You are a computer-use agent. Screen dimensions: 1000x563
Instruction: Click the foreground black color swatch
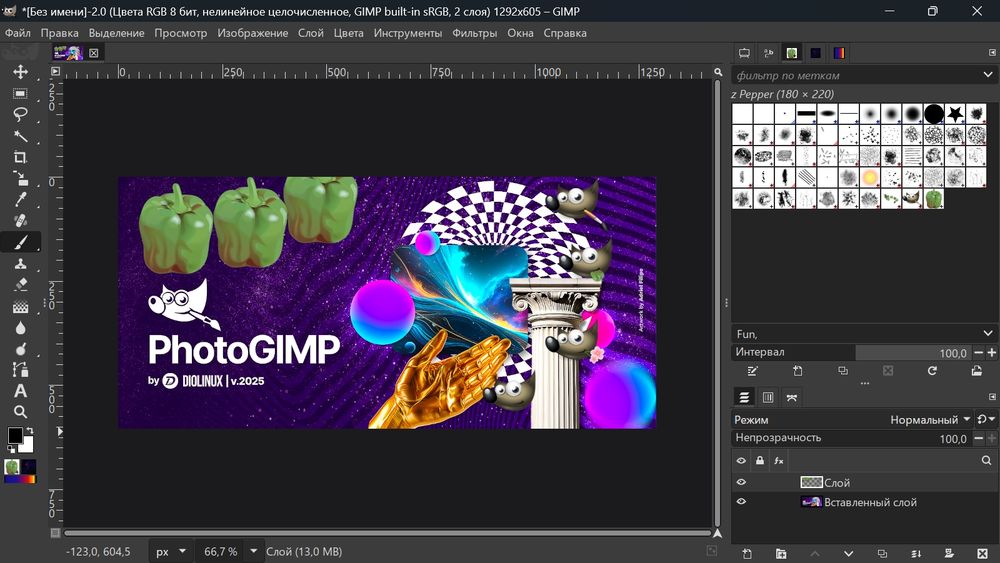pyautogui.click(x=14, y=435)
